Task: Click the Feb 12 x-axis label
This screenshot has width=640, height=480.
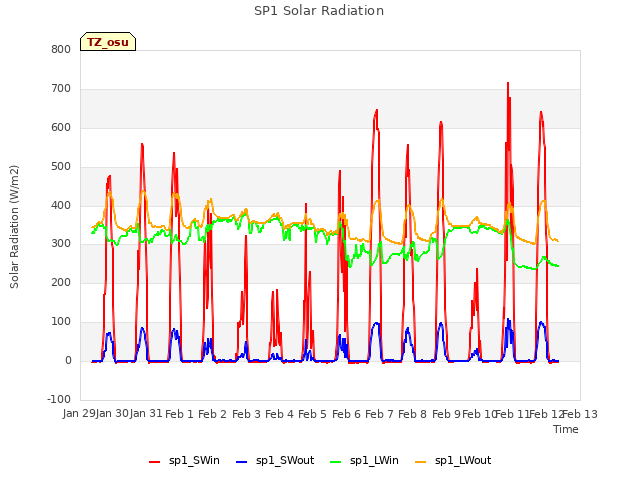Action: point(546,414)
